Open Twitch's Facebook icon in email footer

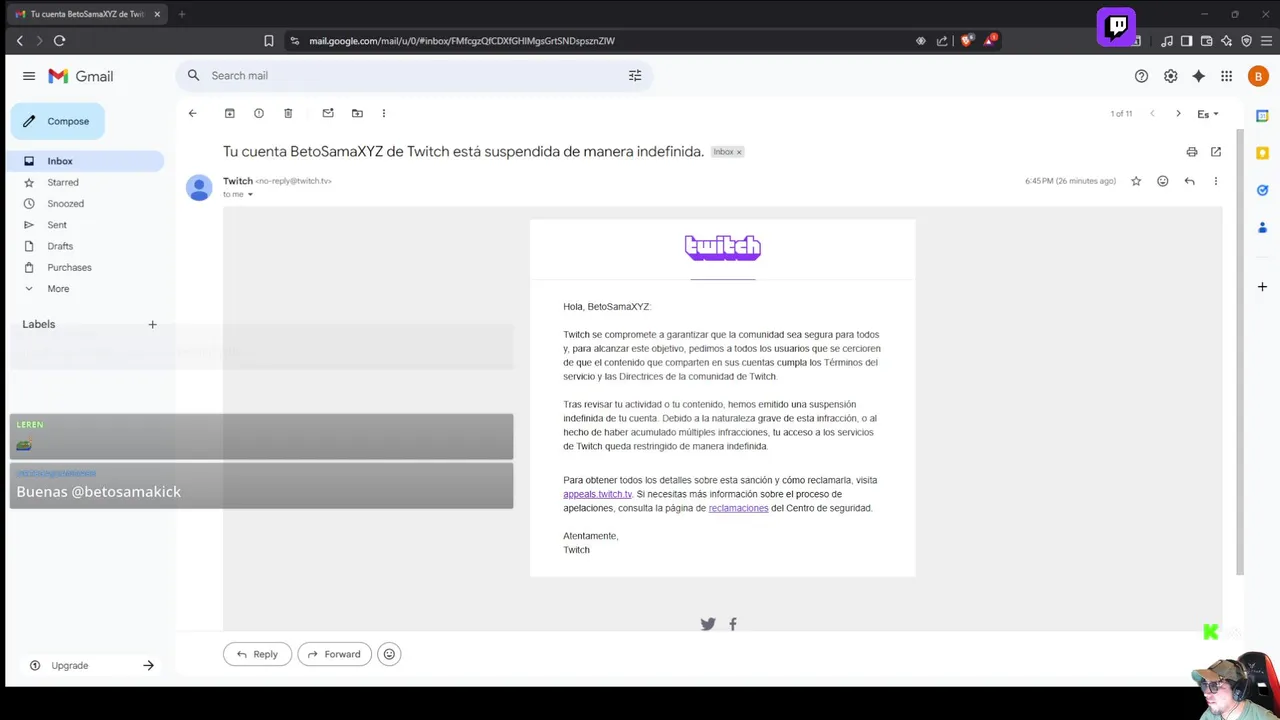tap(733, 624)
